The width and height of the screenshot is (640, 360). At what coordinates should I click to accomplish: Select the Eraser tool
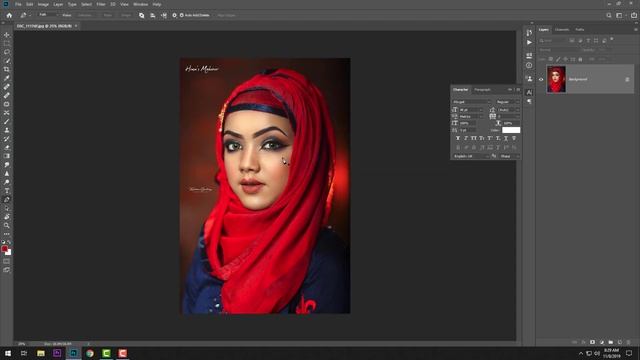pyautogui.click(x=7, y=147)
